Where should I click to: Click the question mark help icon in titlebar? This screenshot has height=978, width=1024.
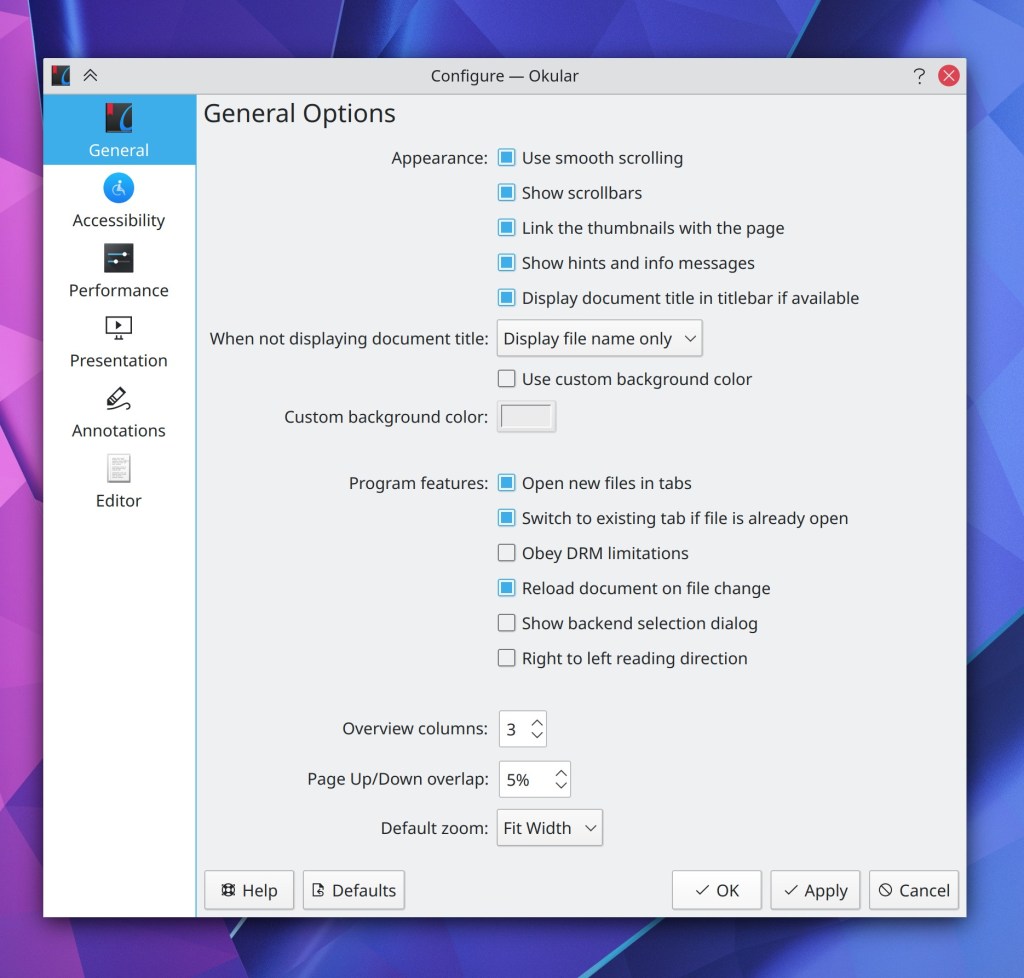click(919, 76)
